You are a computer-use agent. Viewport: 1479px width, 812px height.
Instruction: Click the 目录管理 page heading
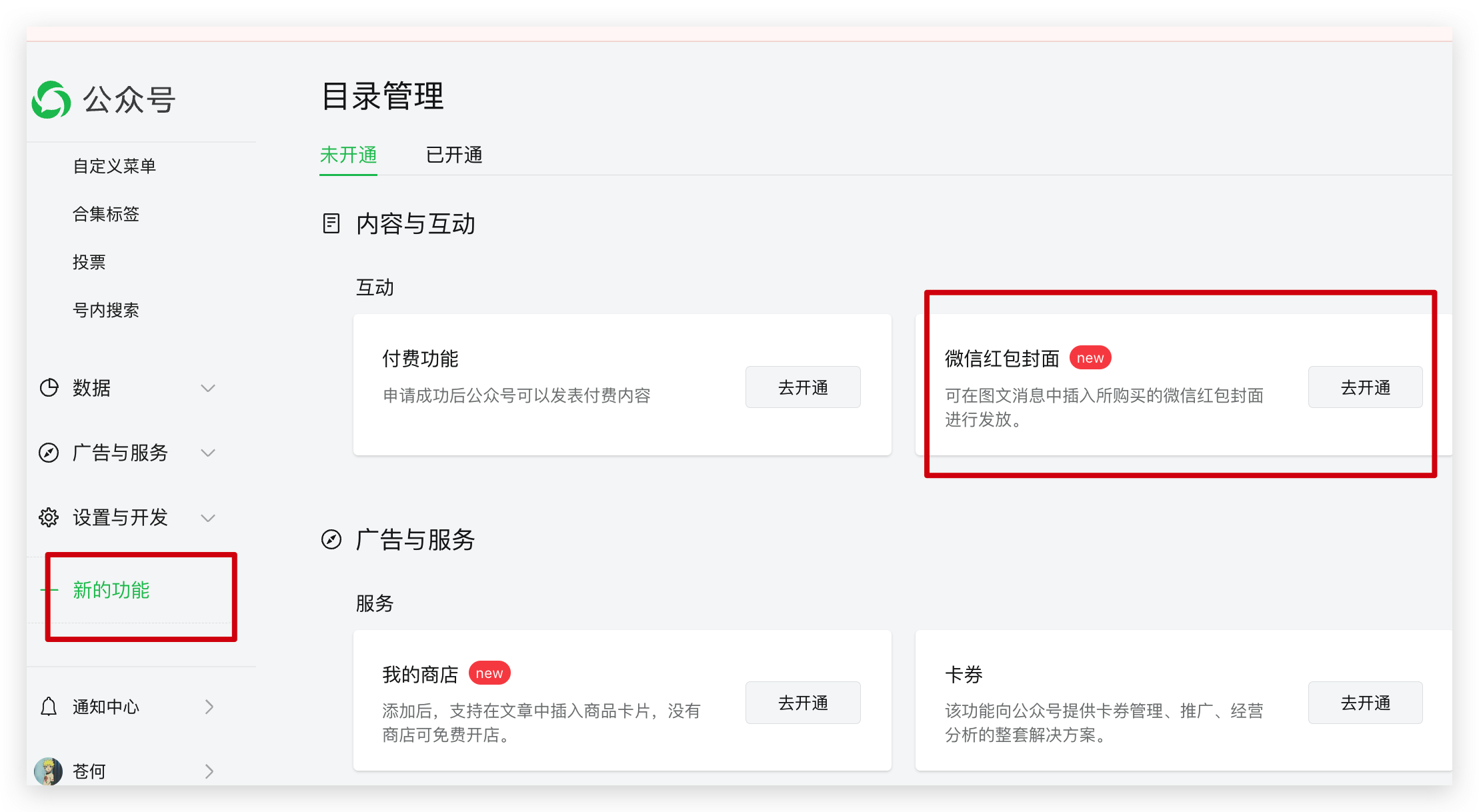click(x=383, y=96)
